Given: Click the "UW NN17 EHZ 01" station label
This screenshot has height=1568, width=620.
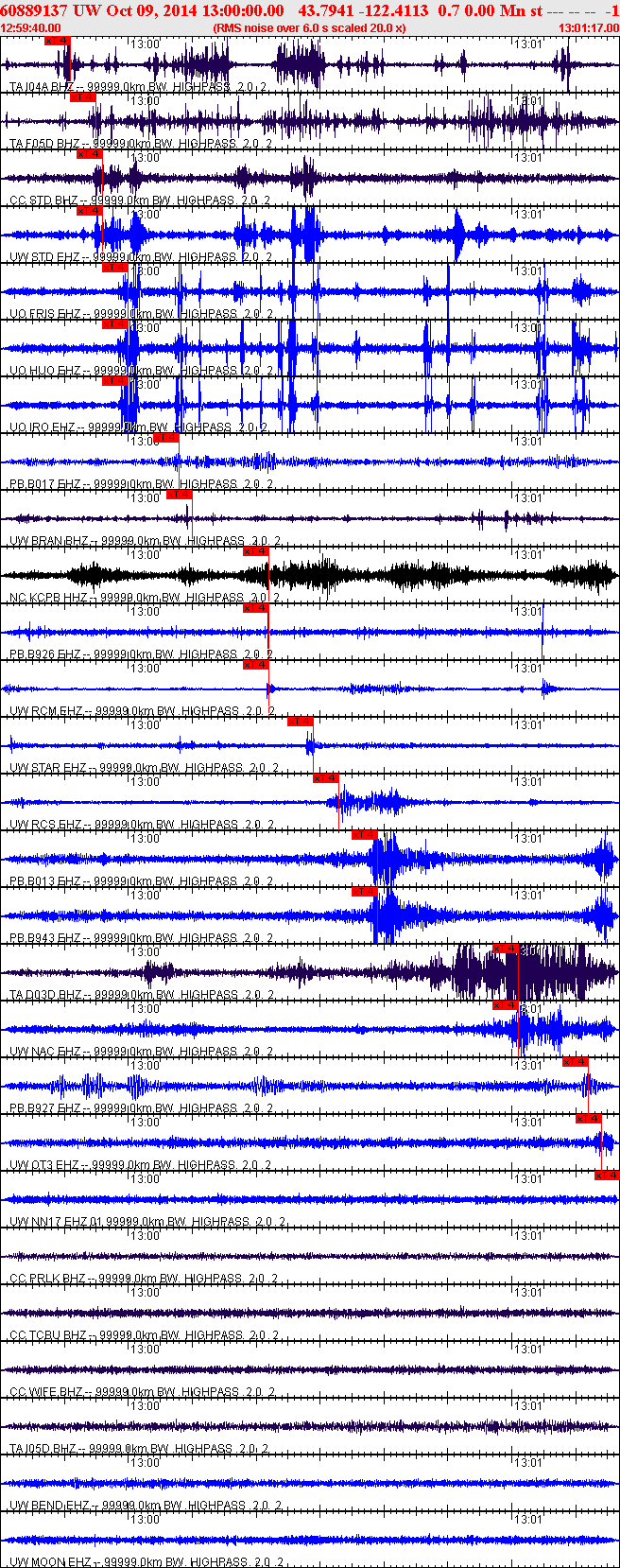Looking at the screenshot, I should coord(57,1222).
